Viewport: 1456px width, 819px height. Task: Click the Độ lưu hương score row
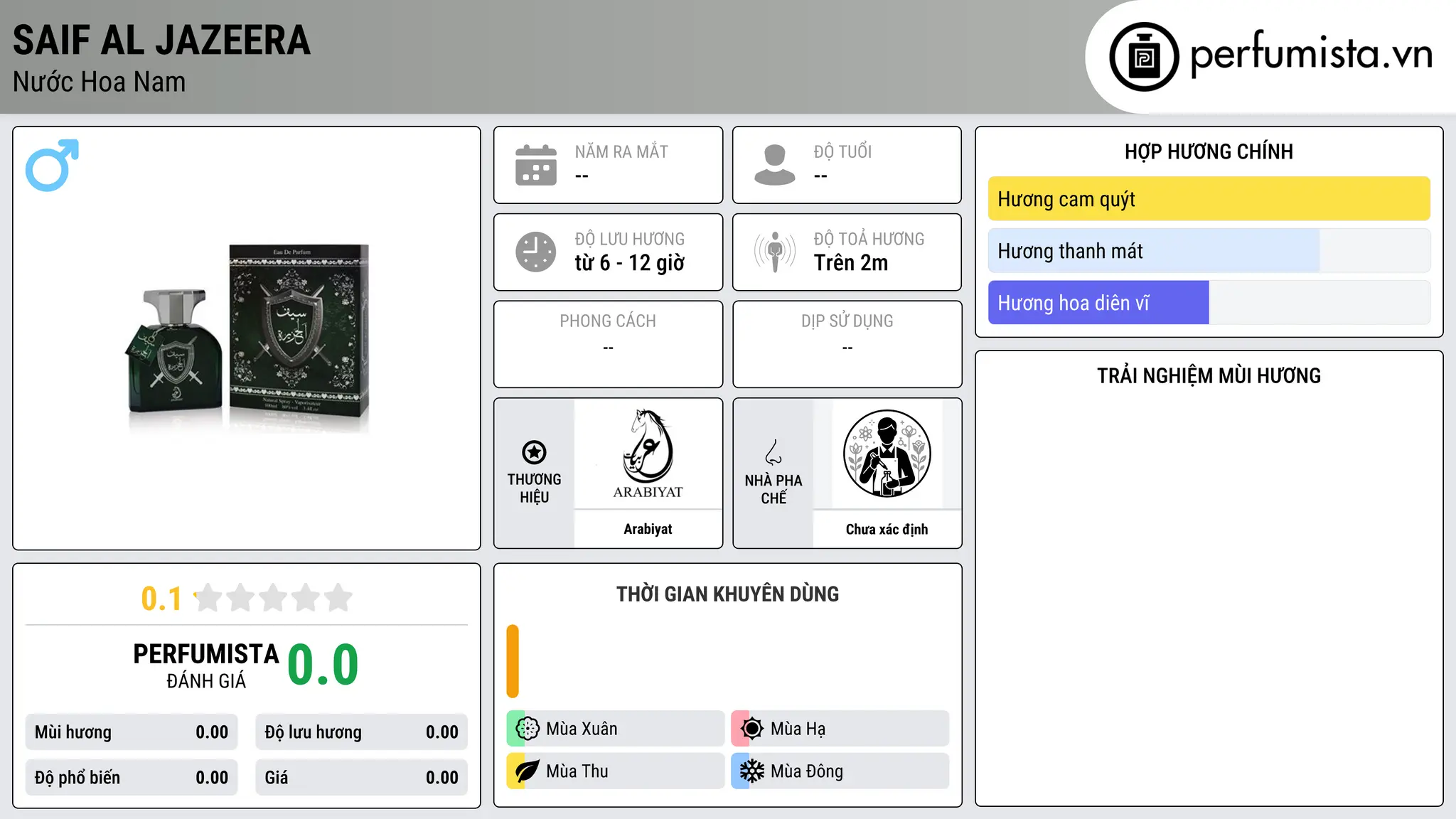click(361, 732)
